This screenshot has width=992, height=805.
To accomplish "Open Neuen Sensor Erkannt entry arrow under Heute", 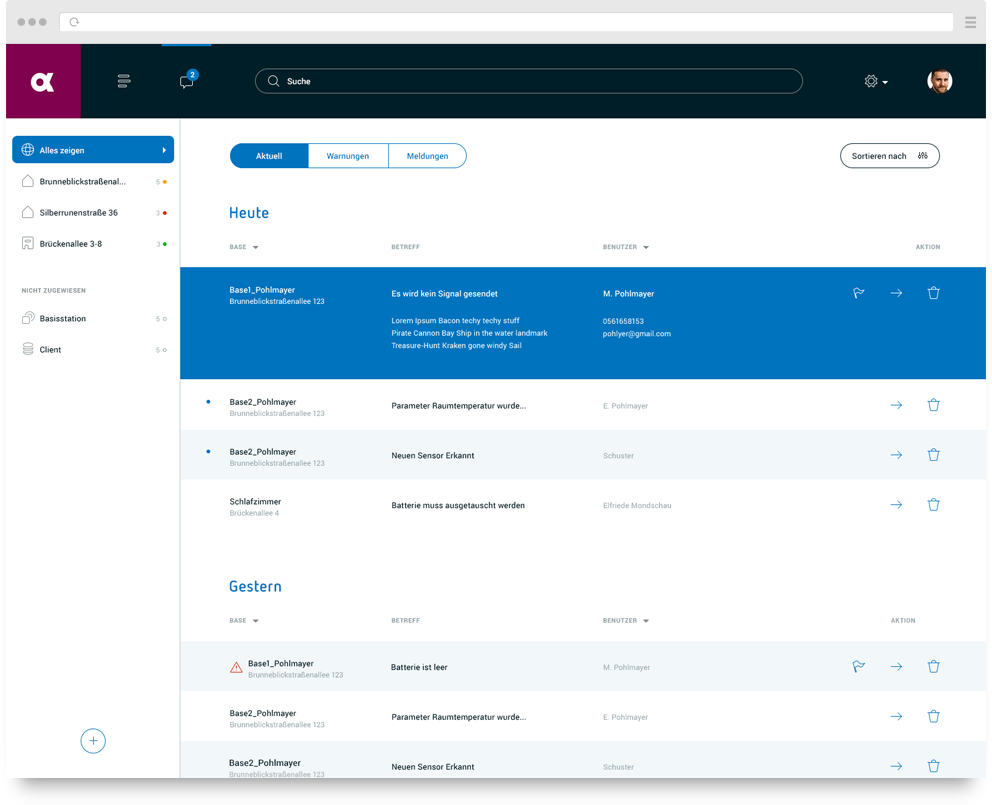I will click(x=896, y=455).
